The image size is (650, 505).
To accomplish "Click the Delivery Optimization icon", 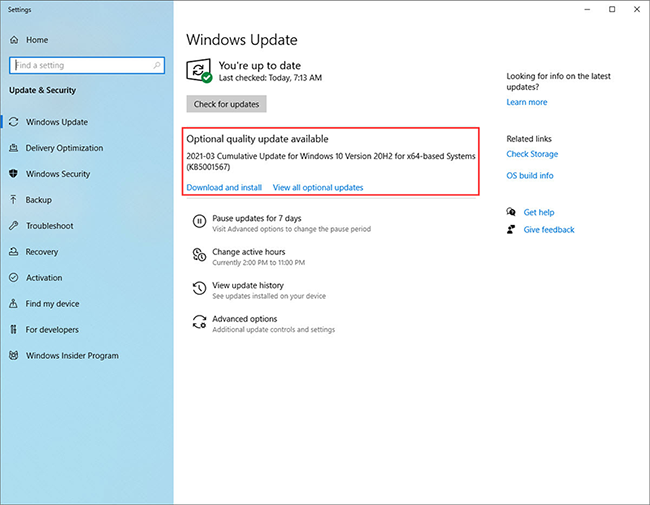I will point(14,148).
